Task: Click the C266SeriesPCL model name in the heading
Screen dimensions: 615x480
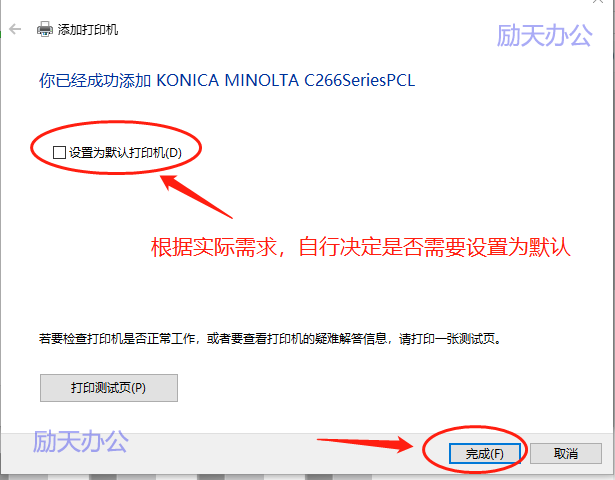Action: [360, 80]
